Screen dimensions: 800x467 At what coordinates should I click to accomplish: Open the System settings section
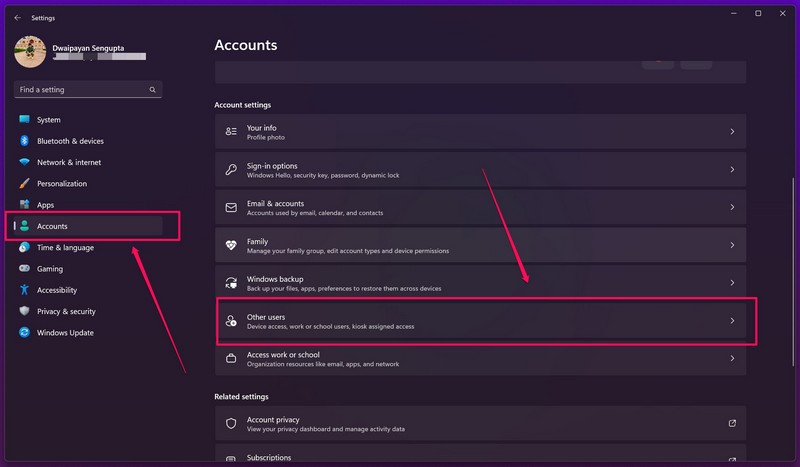48,120
